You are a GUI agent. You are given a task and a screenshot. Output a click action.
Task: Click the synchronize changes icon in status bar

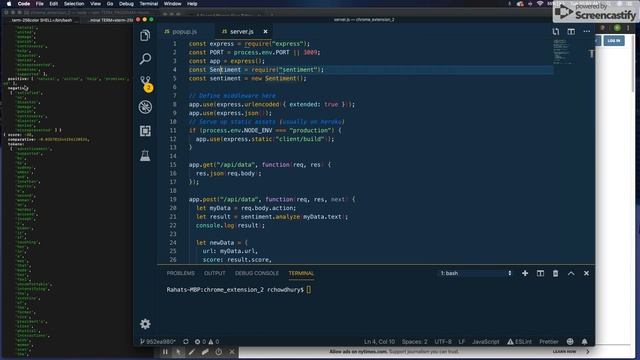(186, 342)
